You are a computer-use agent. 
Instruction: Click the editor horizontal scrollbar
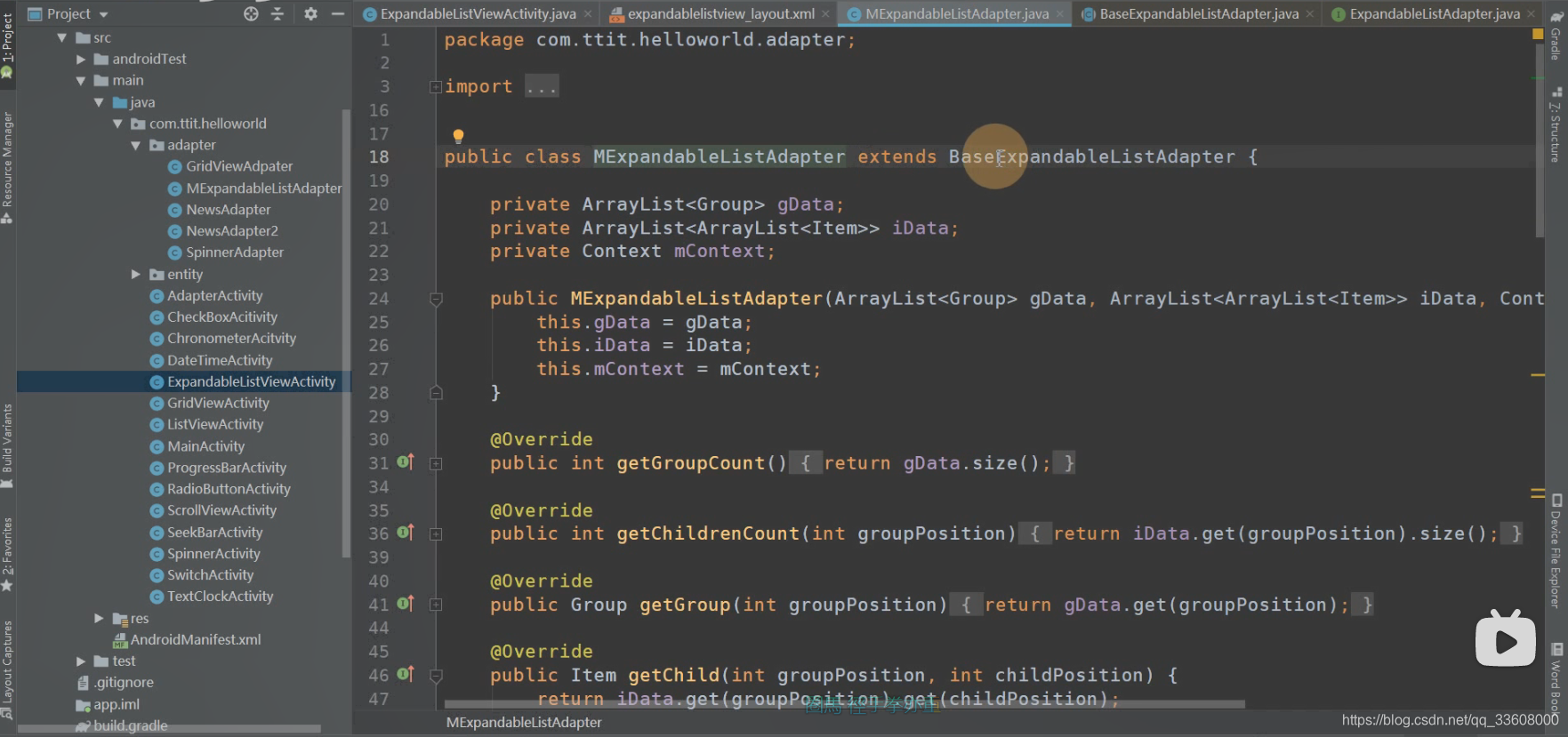tap(845, 704)
